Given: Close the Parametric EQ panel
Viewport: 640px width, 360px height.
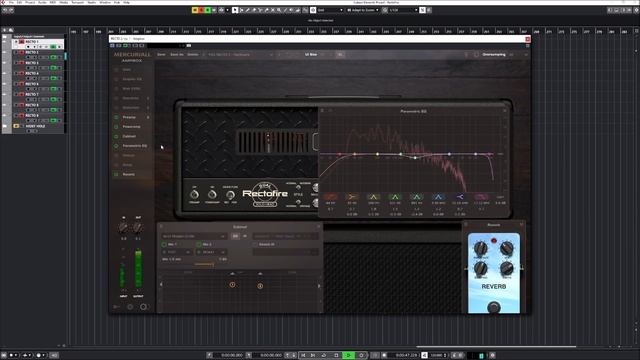Looking at the screenshot, I should pos(505,111).
